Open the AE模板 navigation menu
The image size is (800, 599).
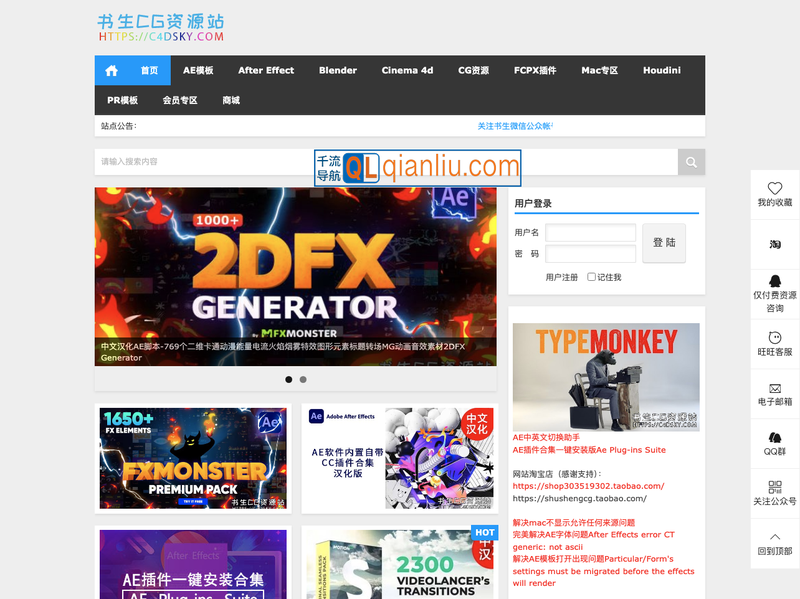(198, 71)
